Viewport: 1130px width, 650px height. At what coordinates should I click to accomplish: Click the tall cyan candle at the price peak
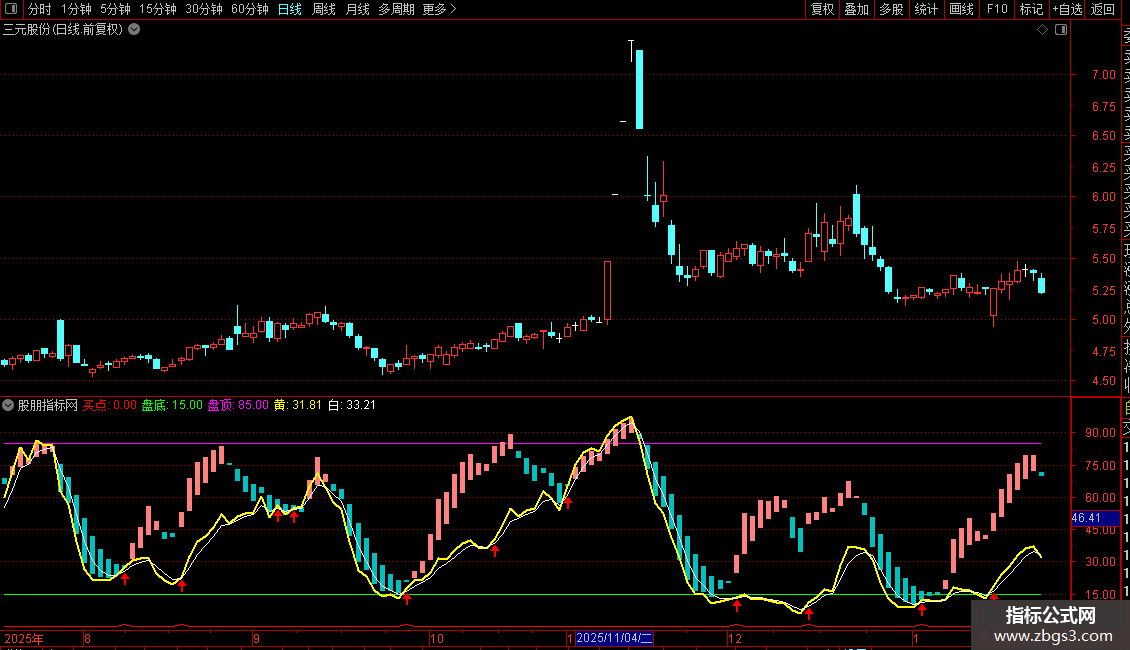point(639,89)
